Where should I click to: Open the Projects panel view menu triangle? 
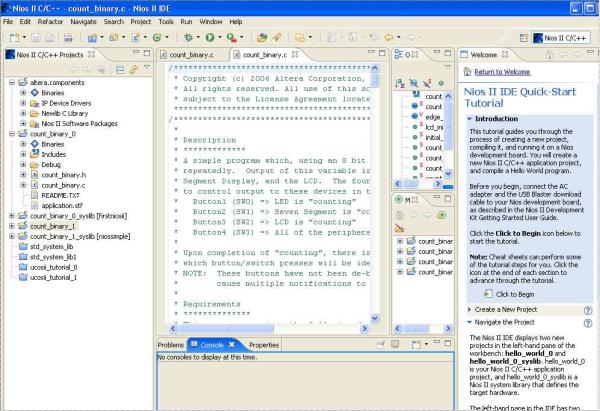(x=147, y=68)
